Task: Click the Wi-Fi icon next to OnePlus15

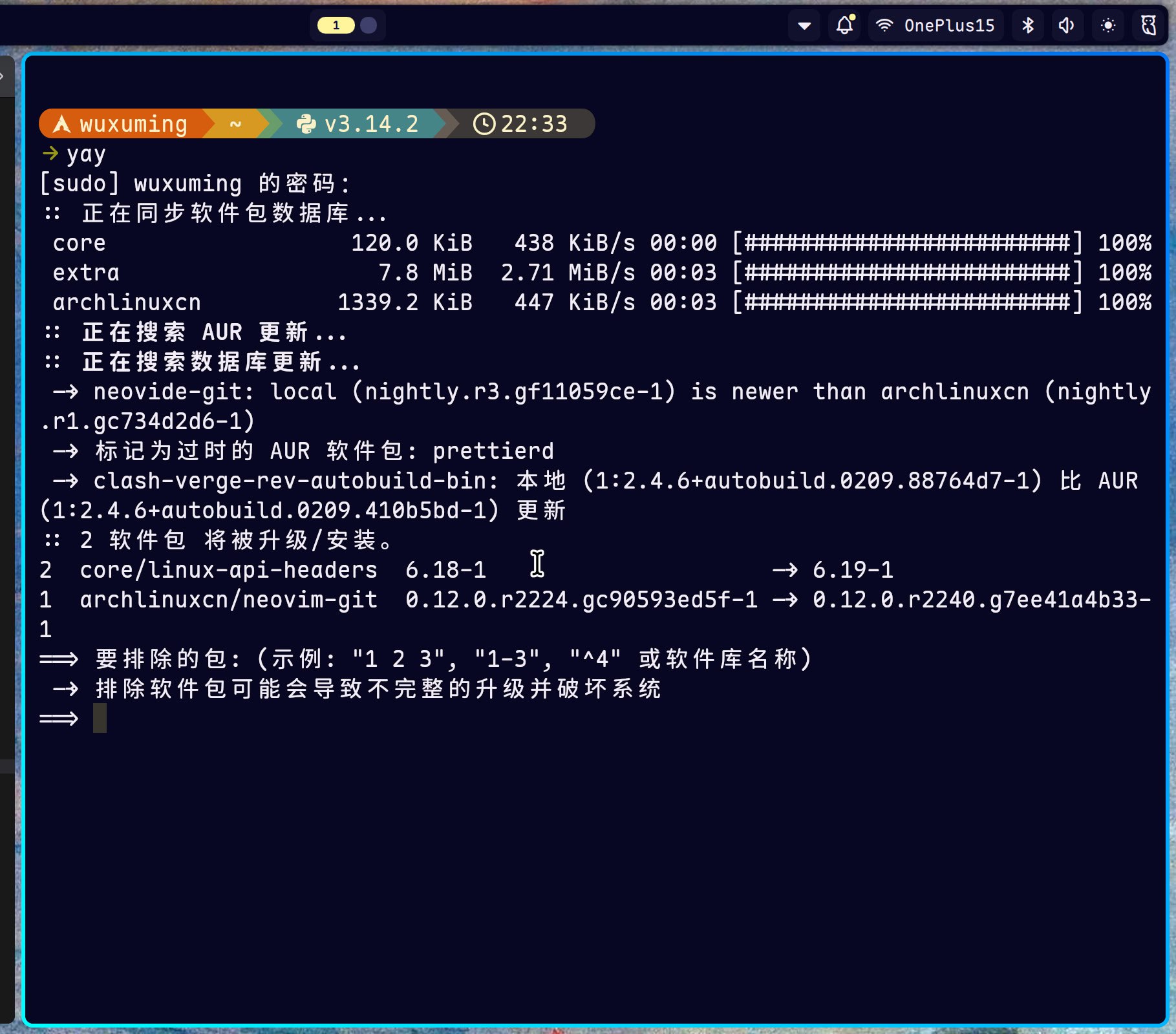Action: 884,26
